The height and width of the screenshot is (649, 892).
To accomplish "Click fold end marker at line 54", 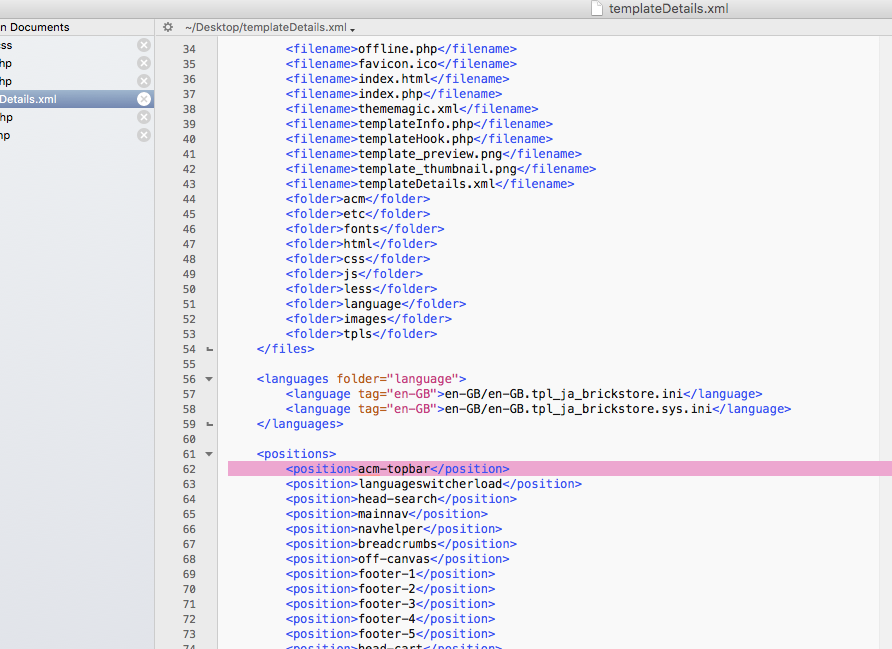I will click(x=209, y=349).
